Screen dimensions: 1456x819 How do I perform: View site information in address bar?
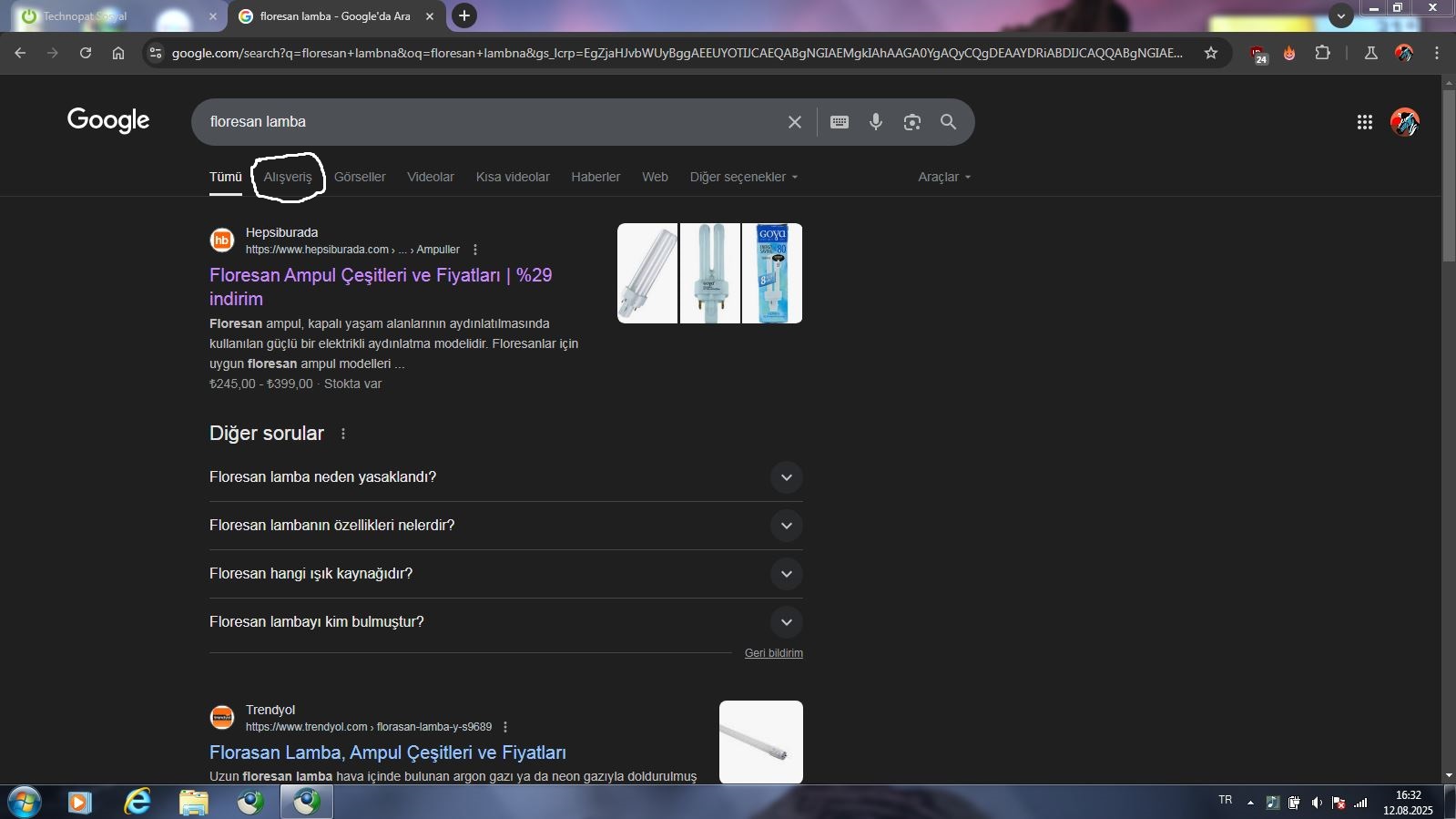(156, 53)
